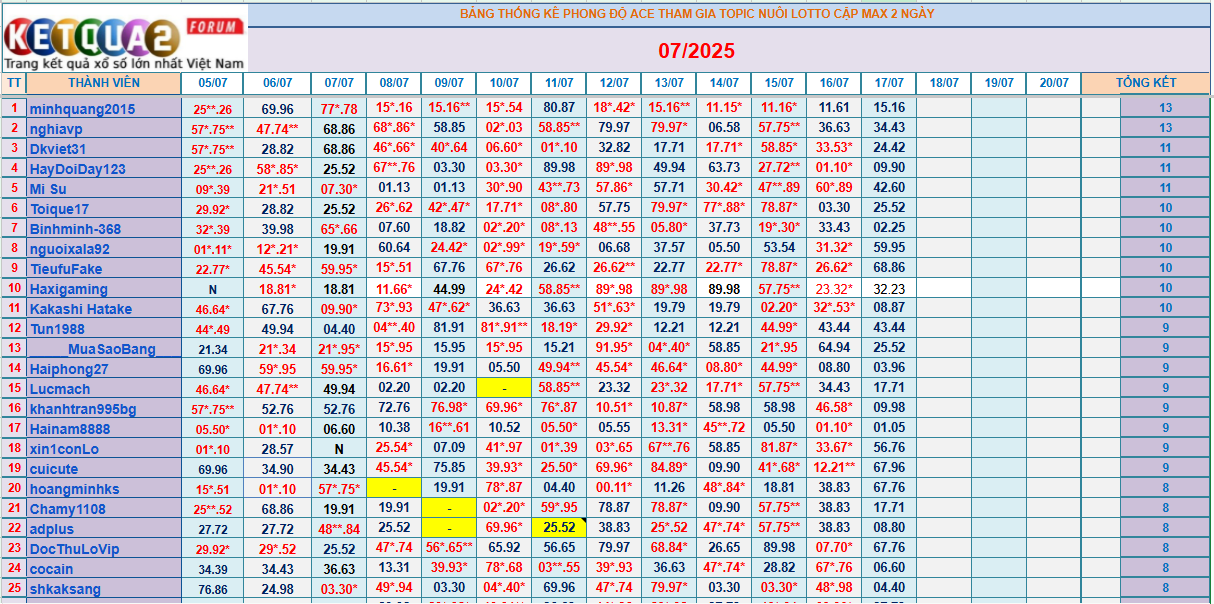Select member name 'cocain'
This screenshot has width=1214, height=604.
[52, 569]
